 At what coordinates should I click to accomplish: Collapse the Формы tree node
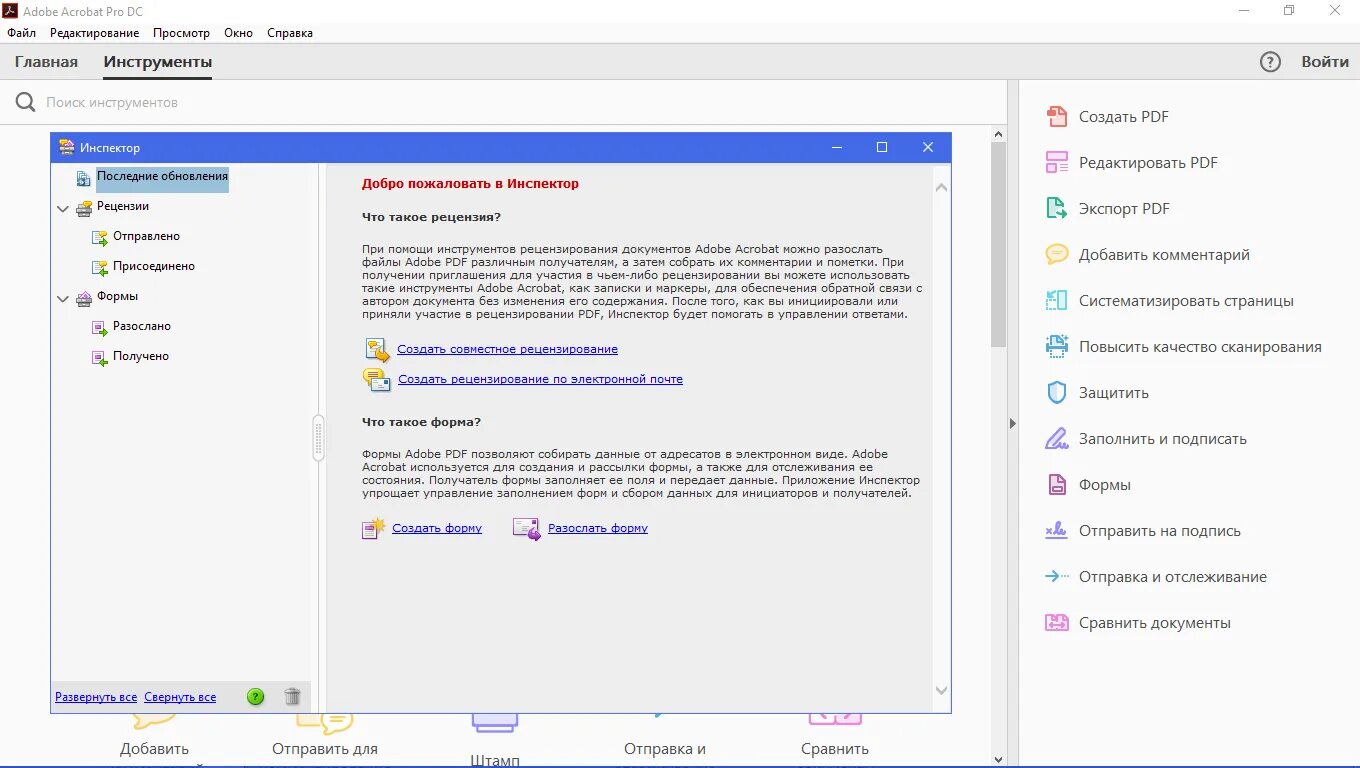pos(63,299)
